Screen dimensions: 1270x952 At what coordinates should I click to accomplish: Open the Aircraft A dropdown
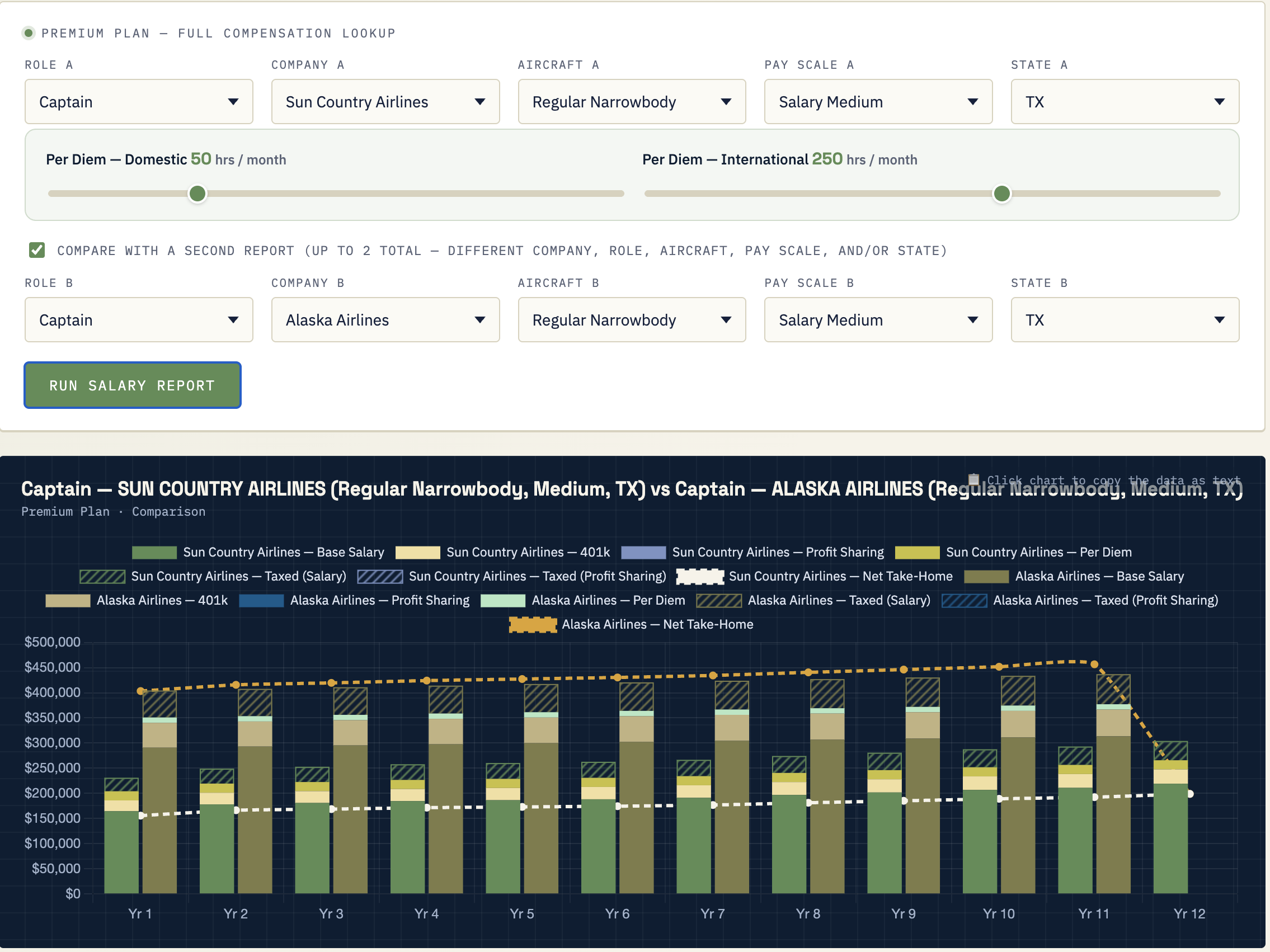click(x=632, y=102)
